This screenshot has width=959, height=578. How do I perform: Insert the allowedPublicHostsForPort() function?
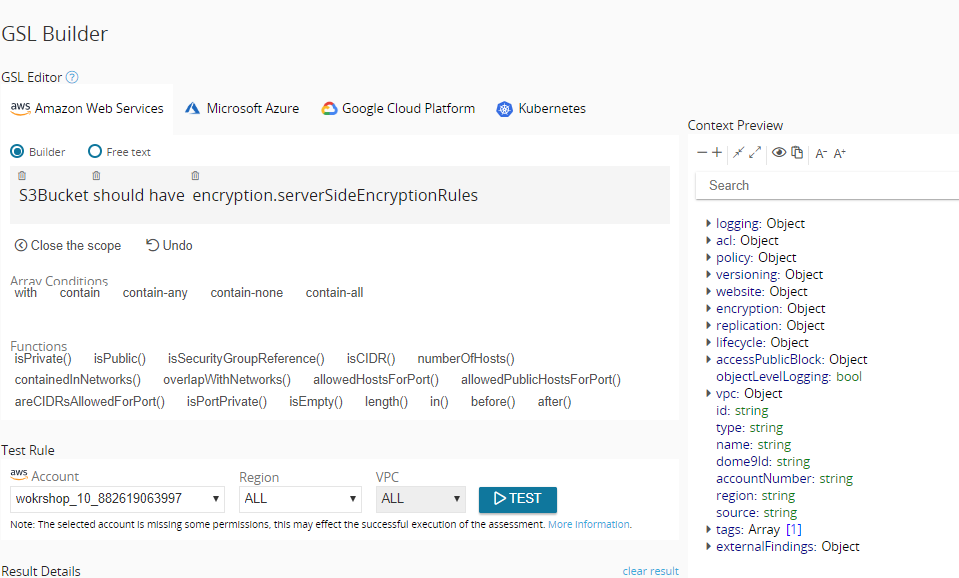point(541,380)
